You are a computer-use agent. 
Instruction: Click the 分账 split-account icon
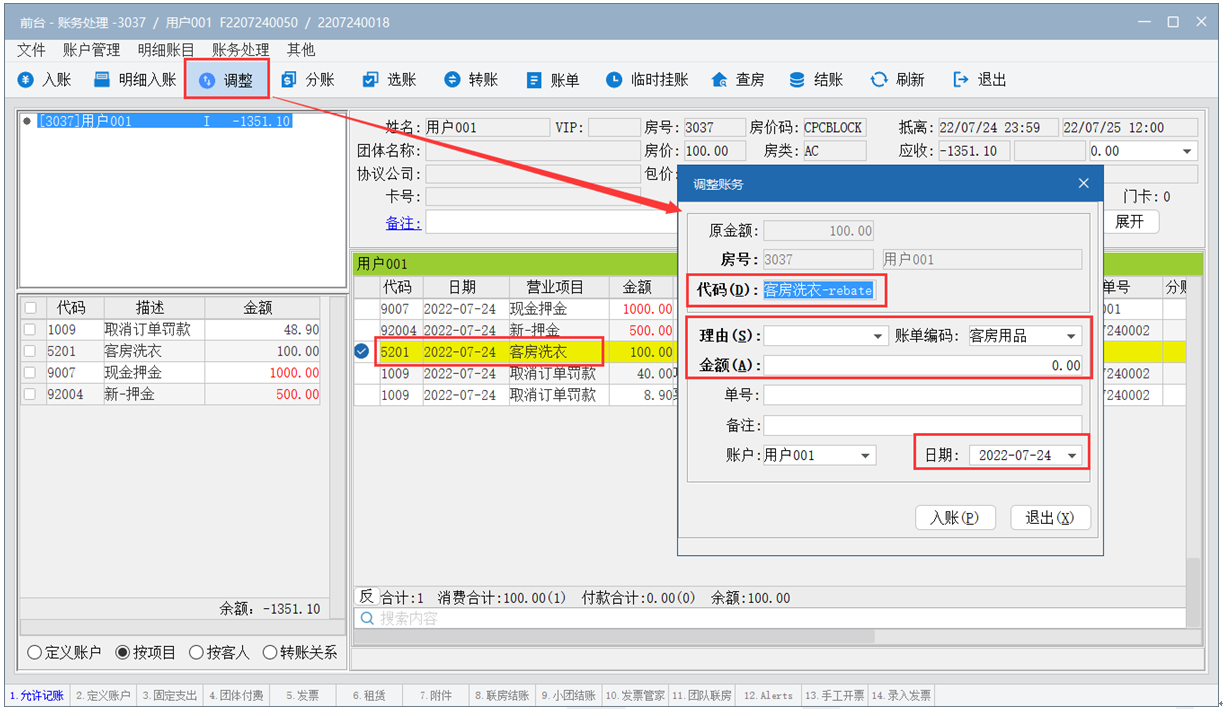(x=289, y=80)
